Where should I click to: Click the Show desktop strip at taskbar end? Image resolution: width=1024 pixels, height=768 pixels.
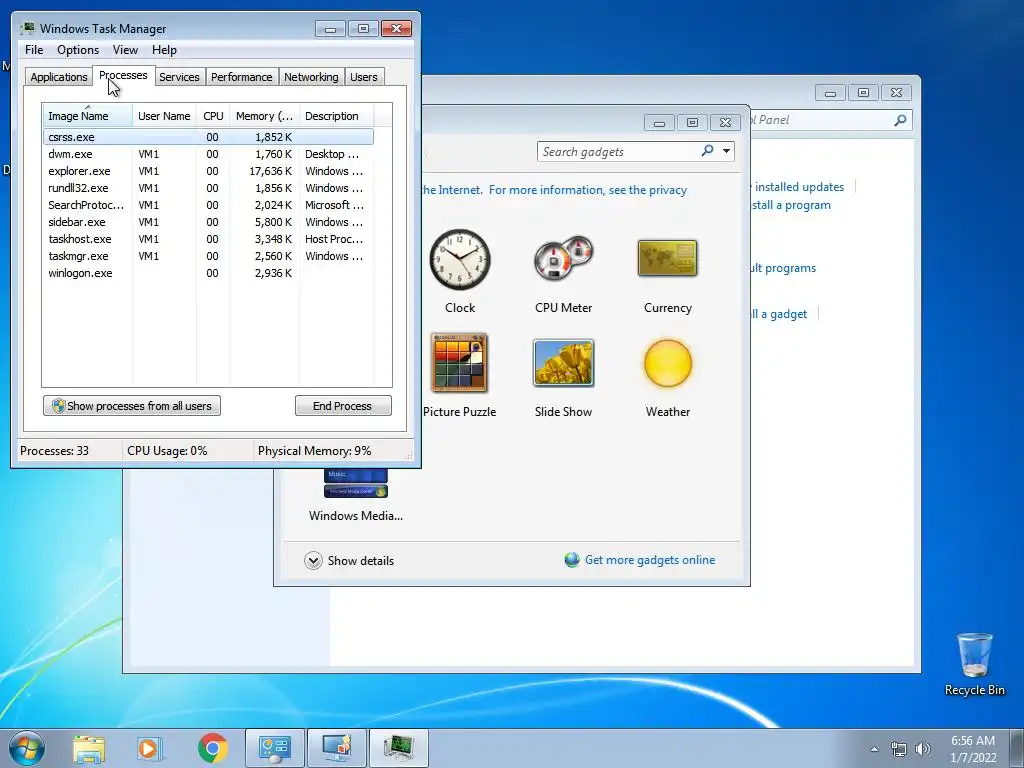tap(1017, 748)
